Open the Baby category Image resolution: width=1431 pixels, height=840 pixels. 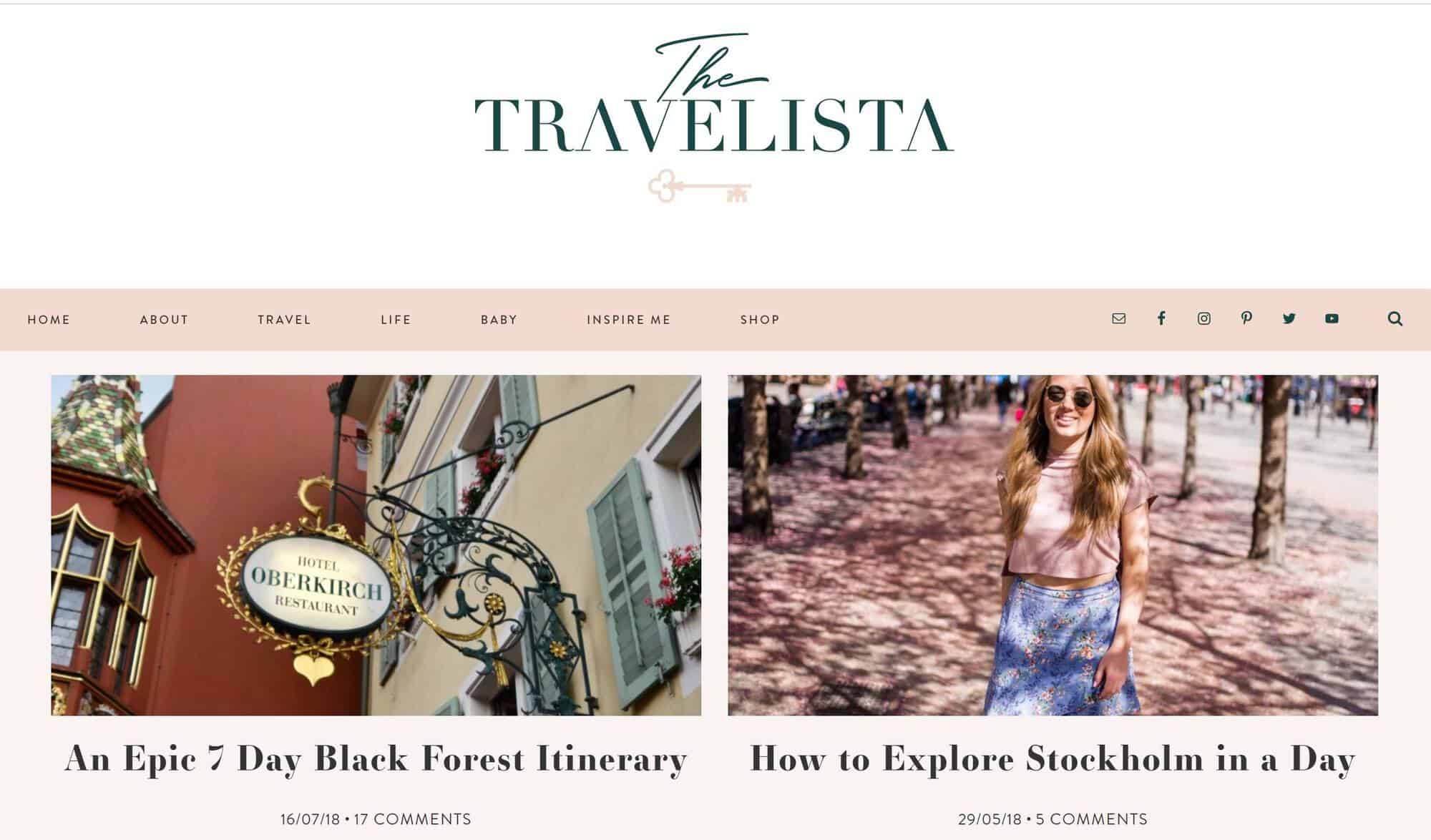click(x=499, y=320)
